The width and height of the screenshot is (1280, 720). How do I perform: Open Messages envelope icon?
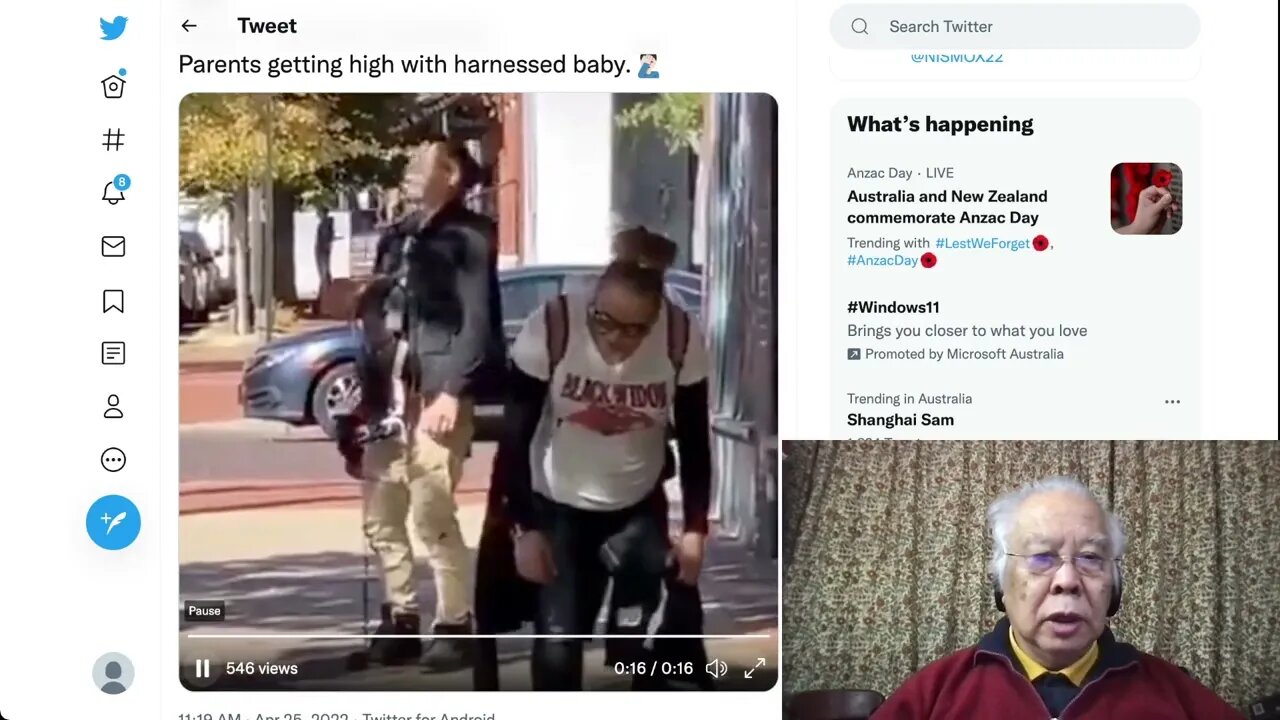point(113,246)
